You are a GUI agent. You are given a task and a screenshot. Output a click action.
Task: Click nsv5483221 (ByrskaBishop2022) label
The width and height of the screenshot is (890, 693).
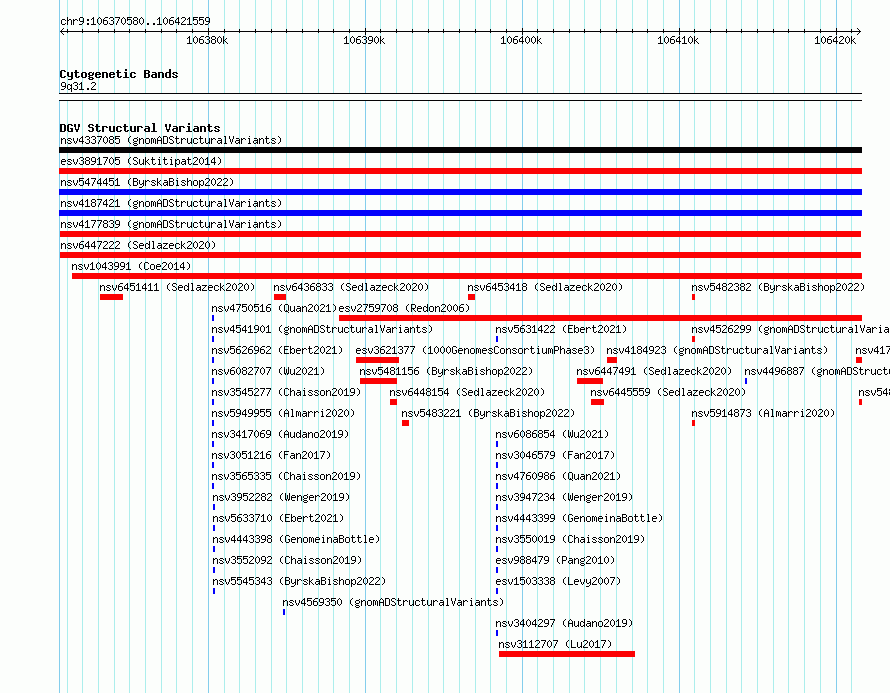coord(488,413)
